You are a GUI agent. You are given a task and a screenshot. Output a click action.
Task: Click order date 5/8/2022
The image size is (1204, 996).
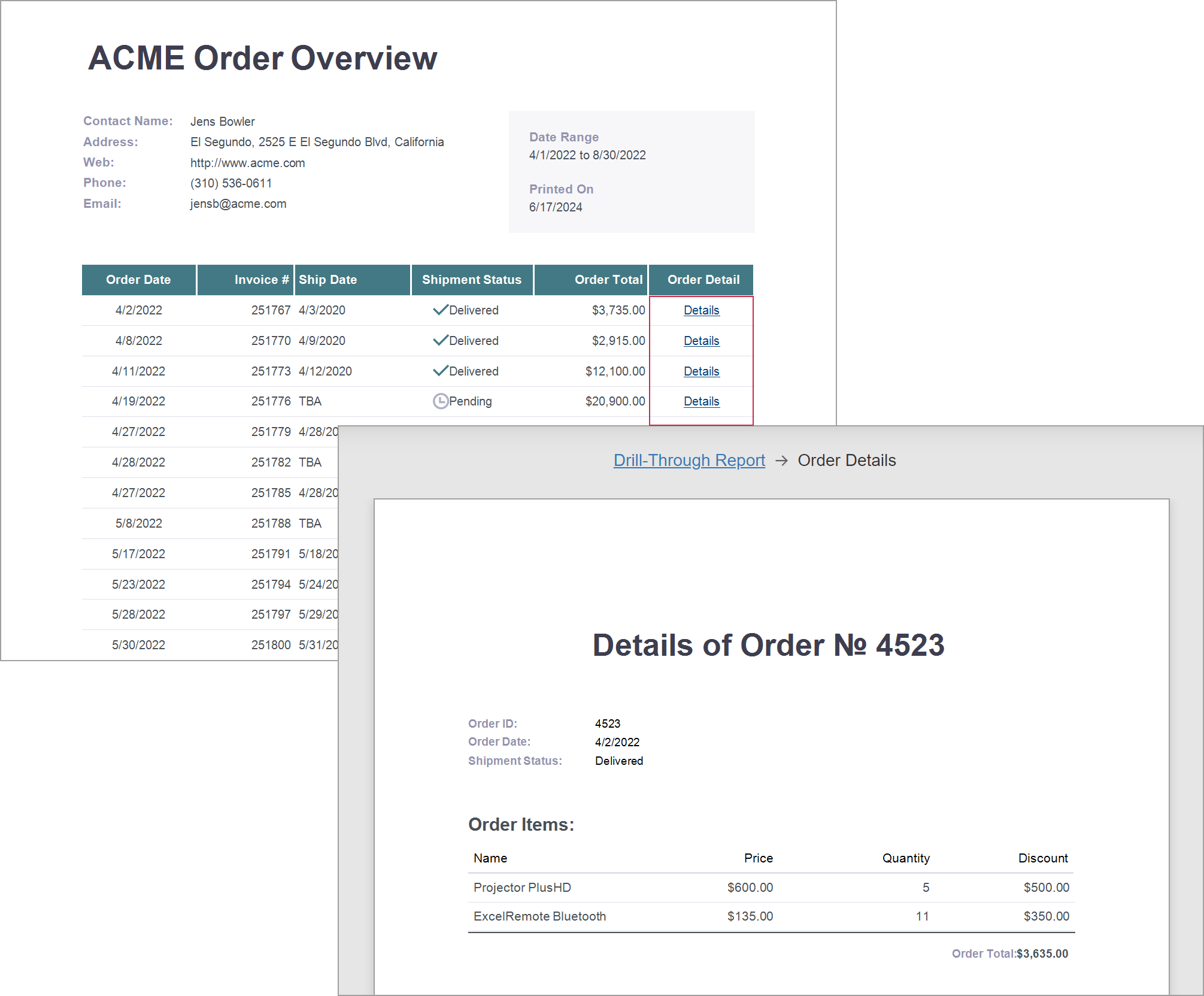[x=138, y=523]
